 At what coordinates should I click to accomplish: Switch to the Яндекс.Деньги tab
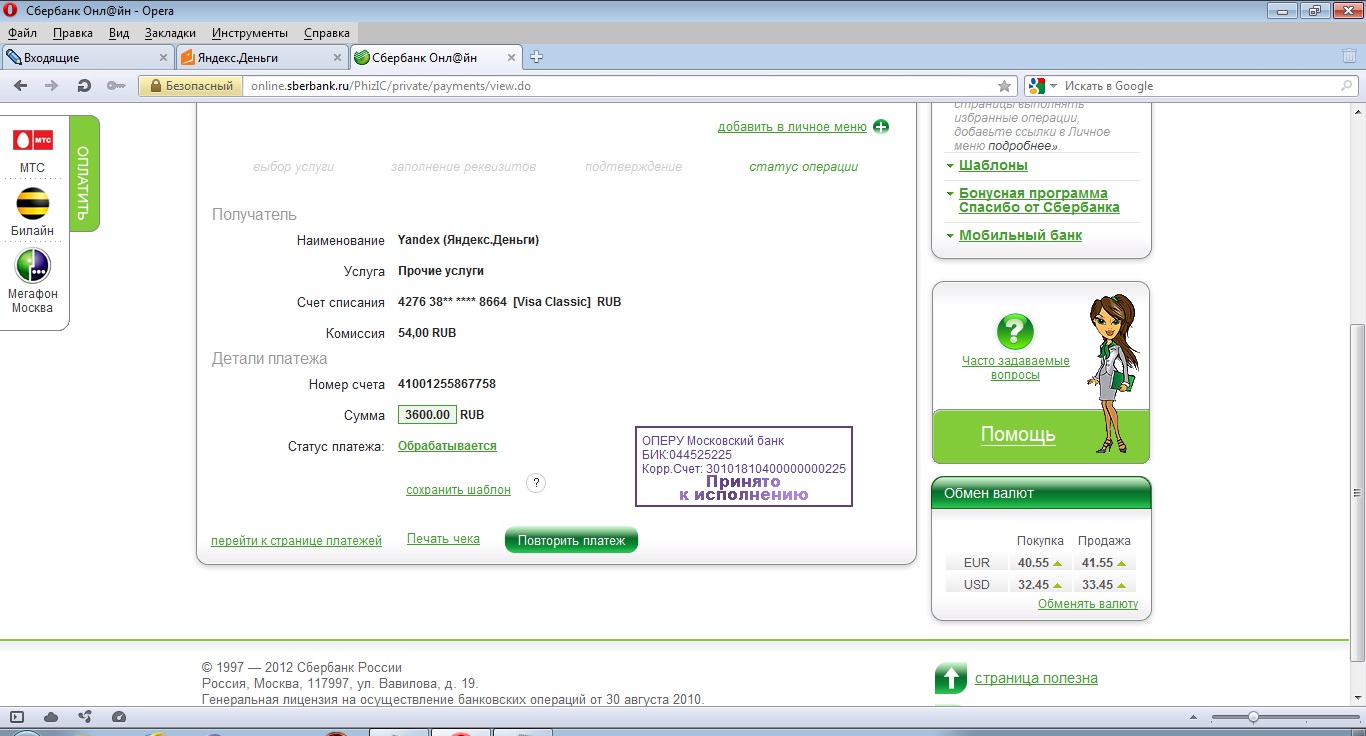point(262,58)
